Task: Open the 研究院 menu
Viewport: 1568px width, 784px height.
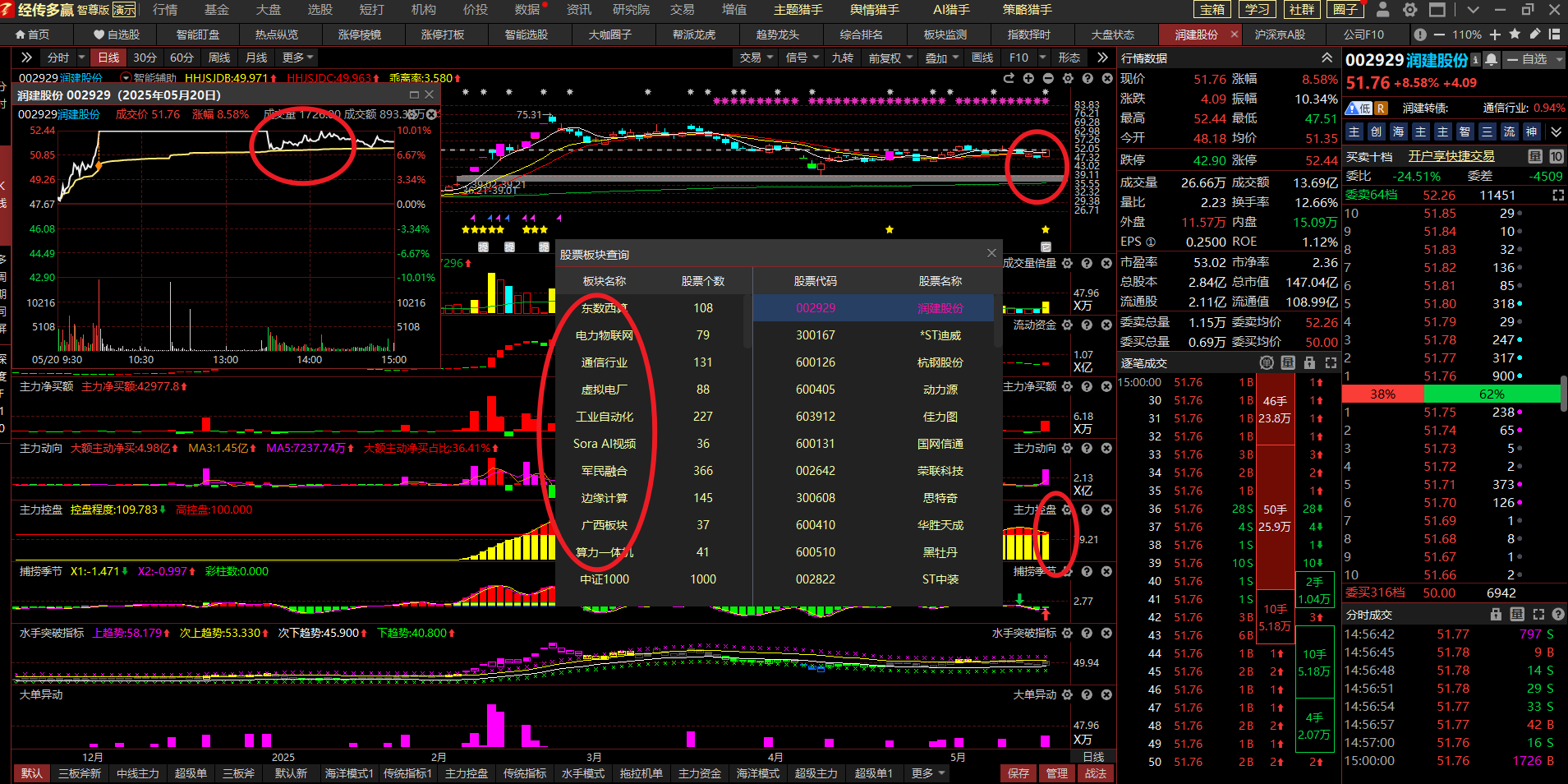Action: [x=631, y=10]
